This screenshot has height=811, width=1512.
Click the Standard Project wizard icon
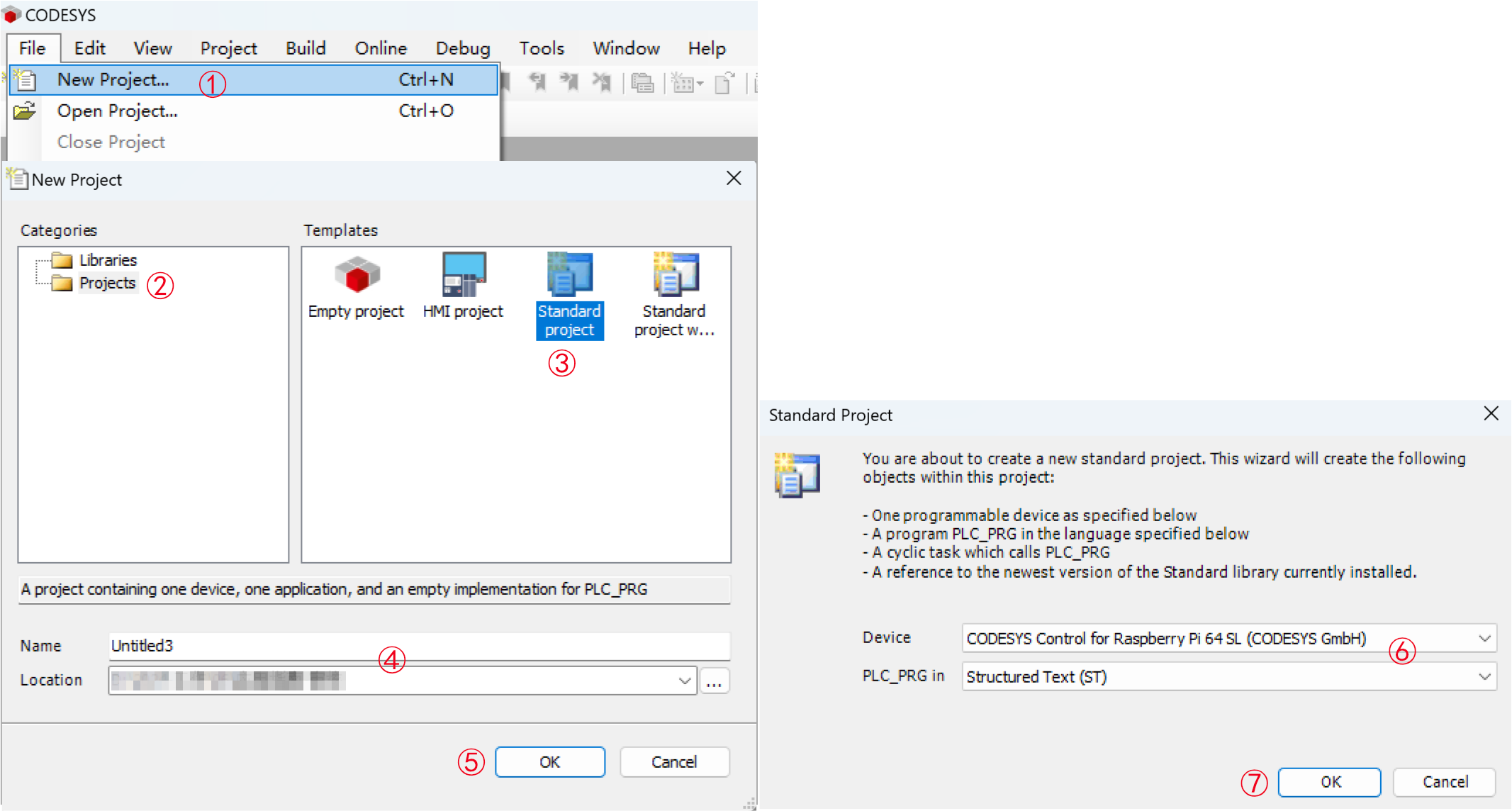(797, 475)
